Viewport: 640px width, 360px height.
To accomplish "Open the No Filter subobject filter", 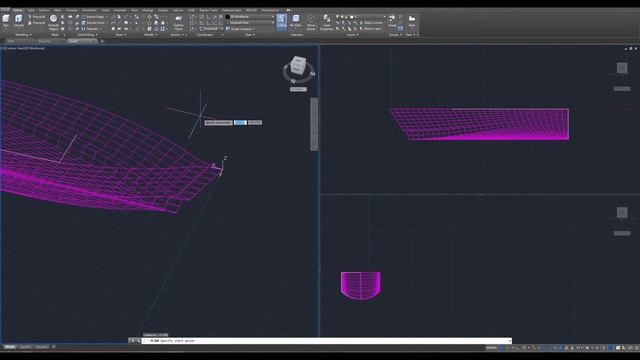I will point(296,22).
